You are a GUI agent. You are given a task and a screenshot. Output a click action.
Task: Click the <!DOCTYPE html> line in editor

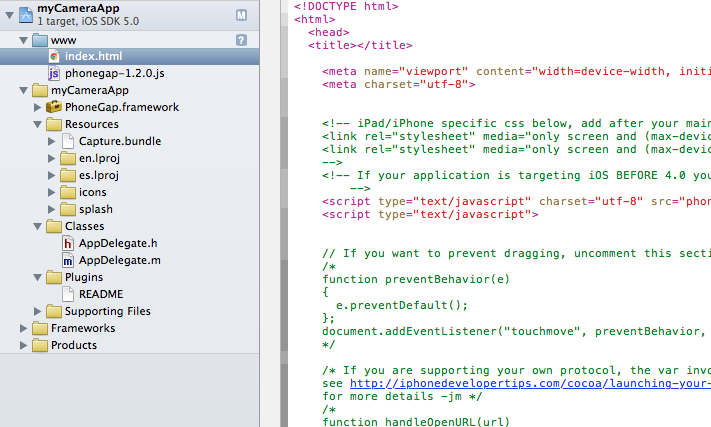(x=346, y=6)
